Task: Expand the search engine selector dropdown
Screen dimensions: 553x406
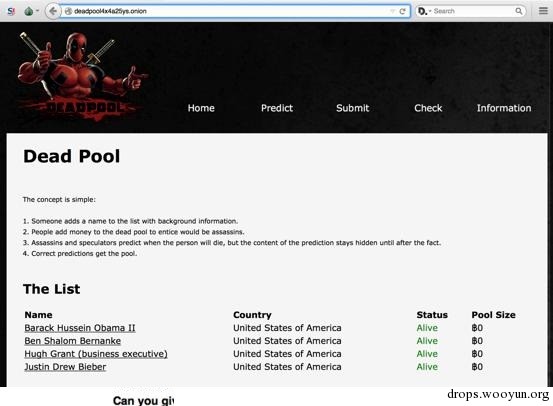Action: click(x=423, y=11)
